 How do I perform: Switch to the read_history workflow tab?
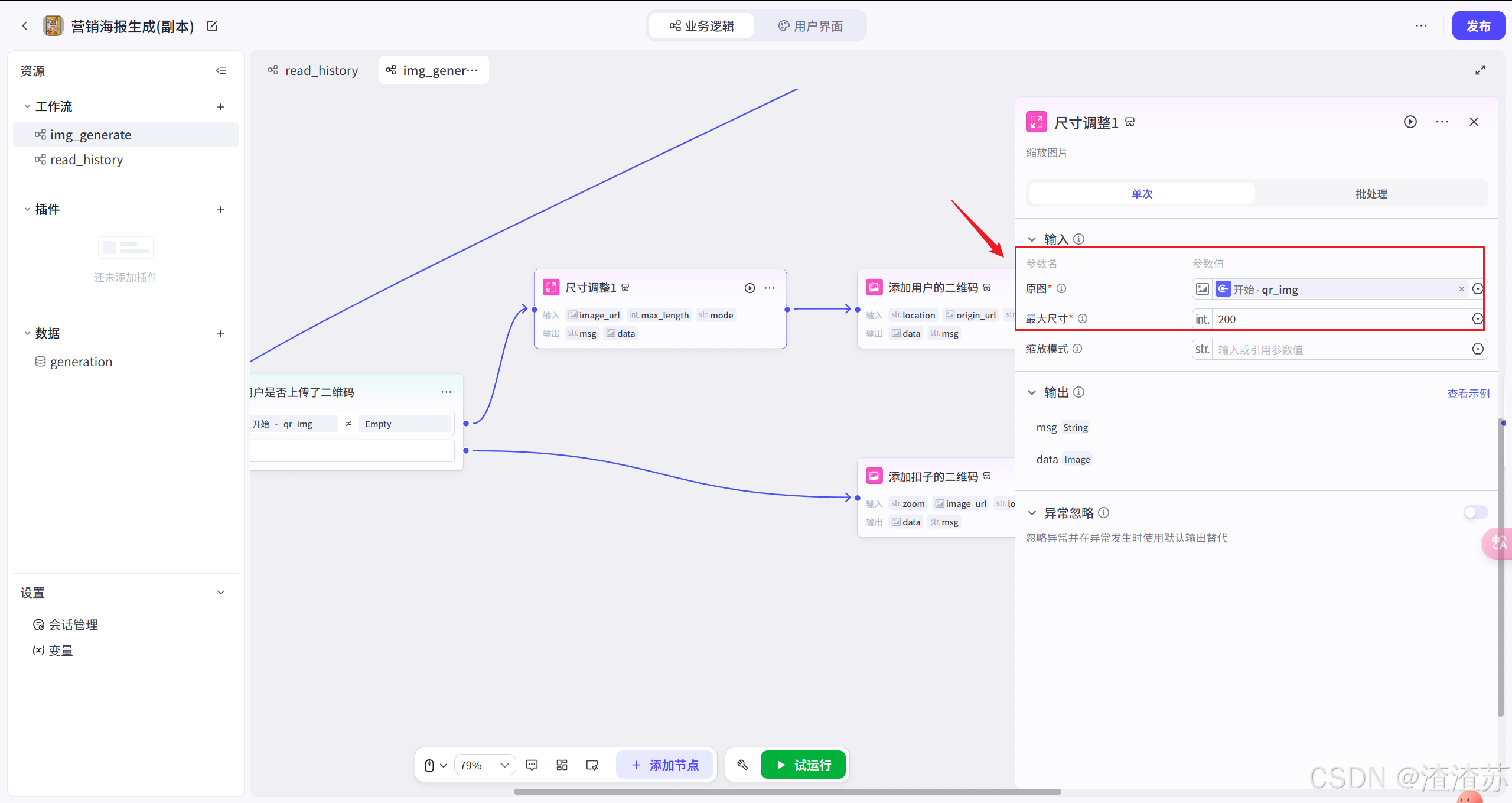coord(314,70)
